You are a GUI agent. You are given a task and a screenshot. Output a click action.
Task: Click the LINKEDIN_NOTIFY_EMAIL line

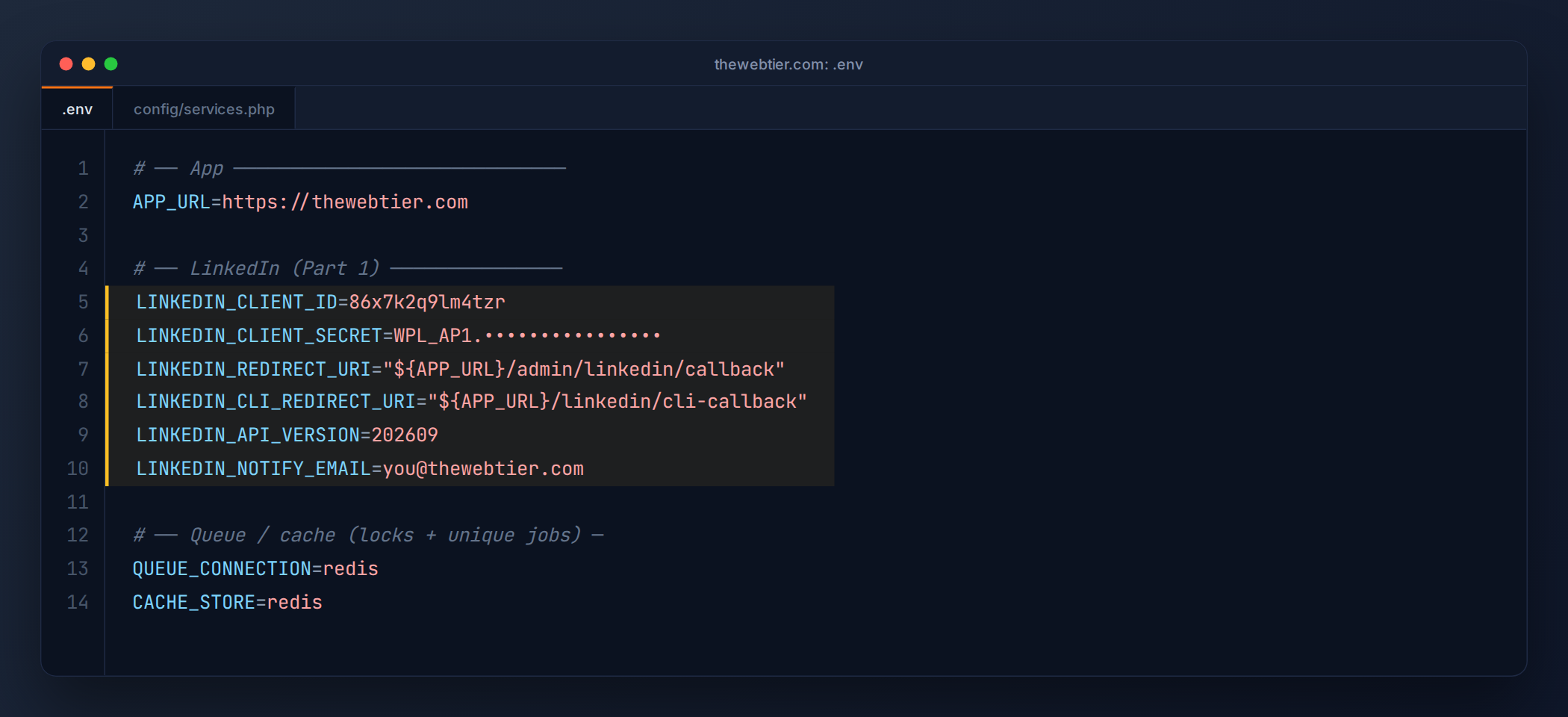tap(360, 469)
